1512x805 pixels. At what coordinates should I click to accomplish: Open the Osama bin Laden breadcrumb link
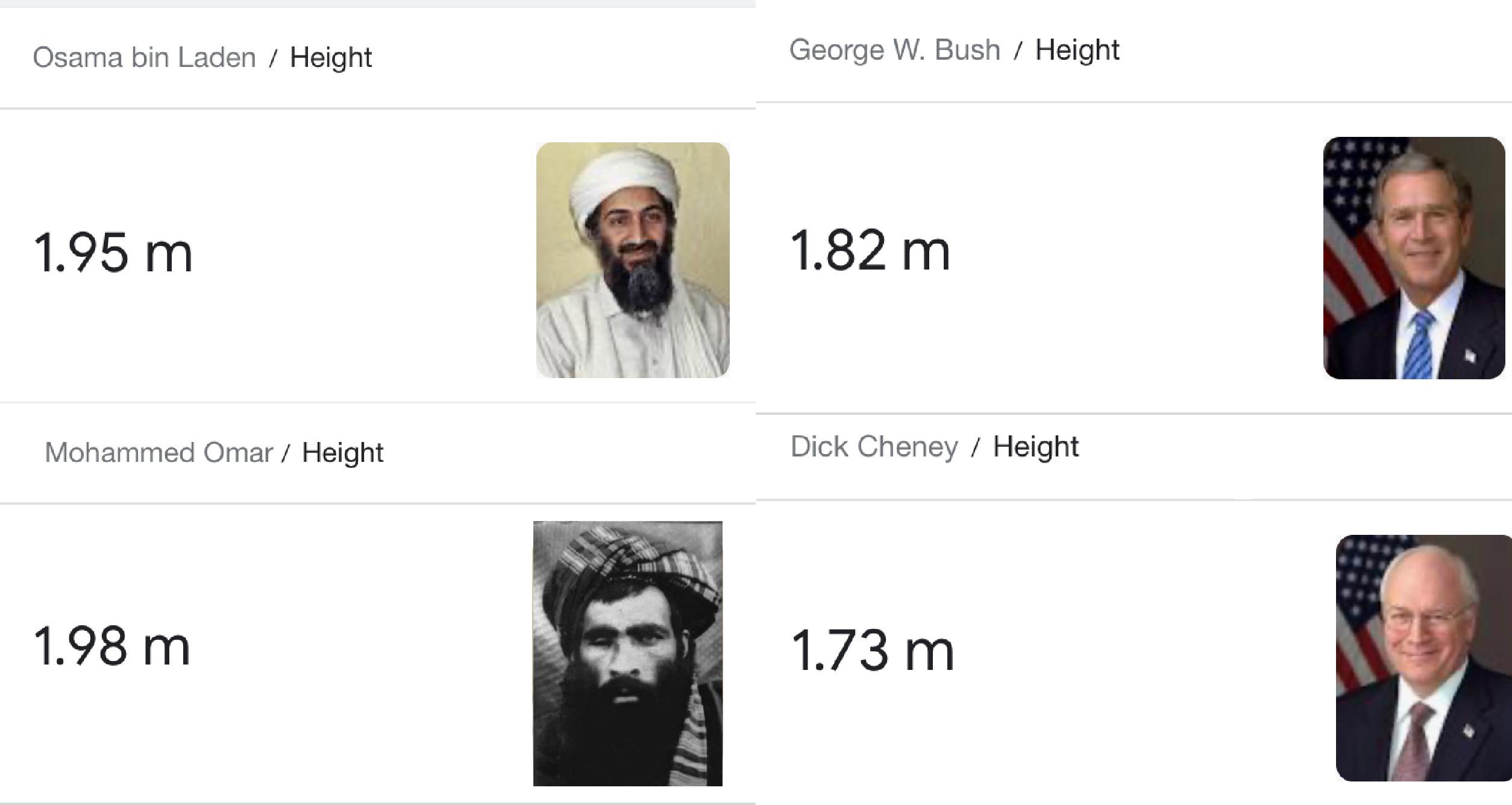click(144, 58)
